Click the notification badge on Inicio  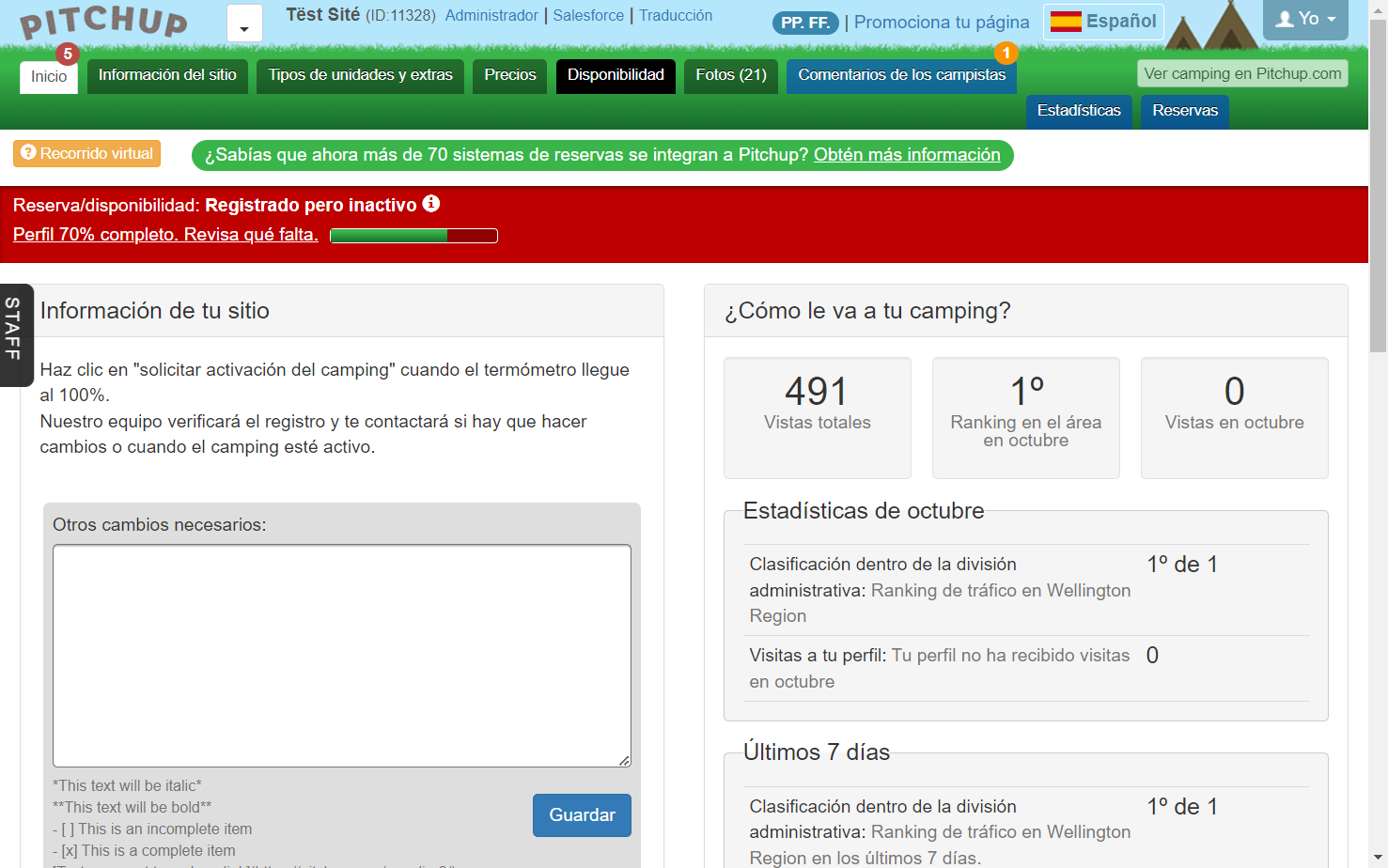click(x=68, y=54)
